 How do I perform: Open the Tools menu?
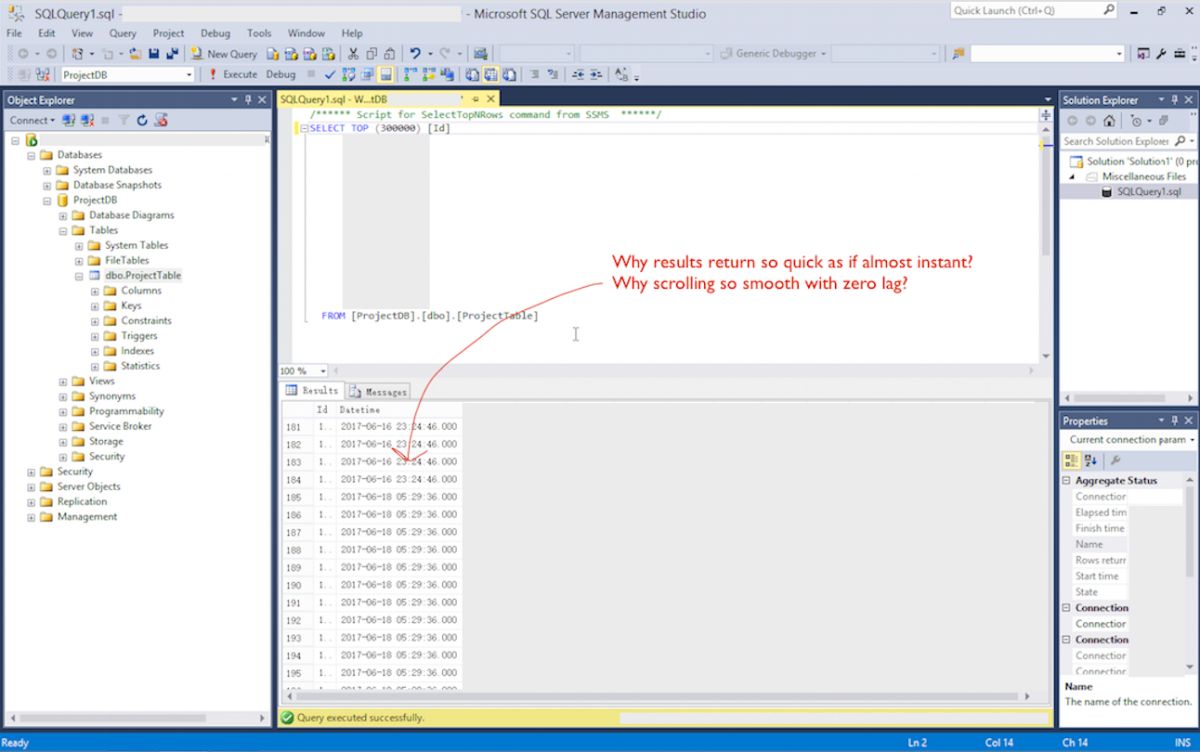tap(259, 33)
